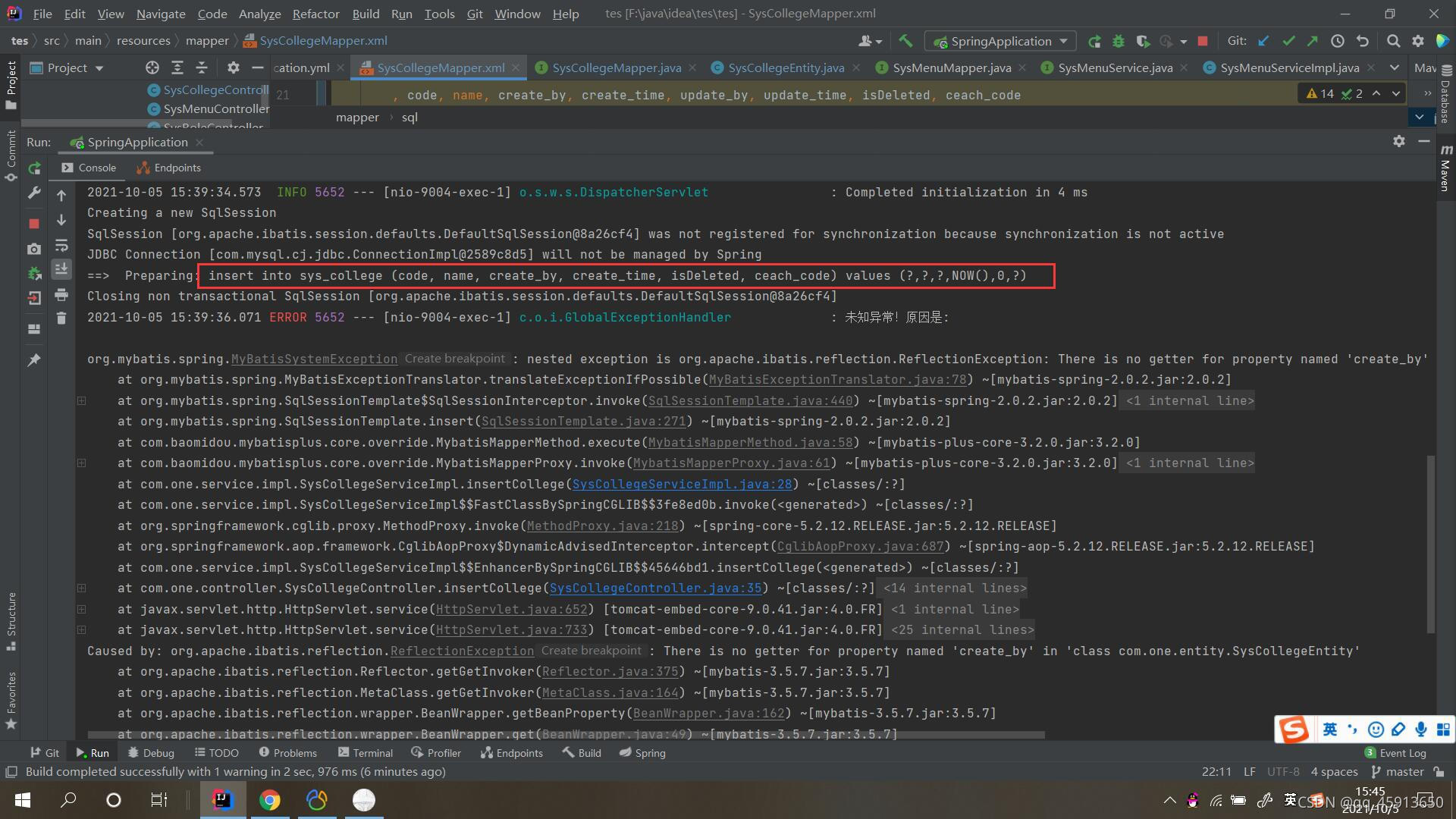Toggle pin tab in the Run panel
Image resolution: width=1456 pixels, height=819 pixels.
click(34, 360)
